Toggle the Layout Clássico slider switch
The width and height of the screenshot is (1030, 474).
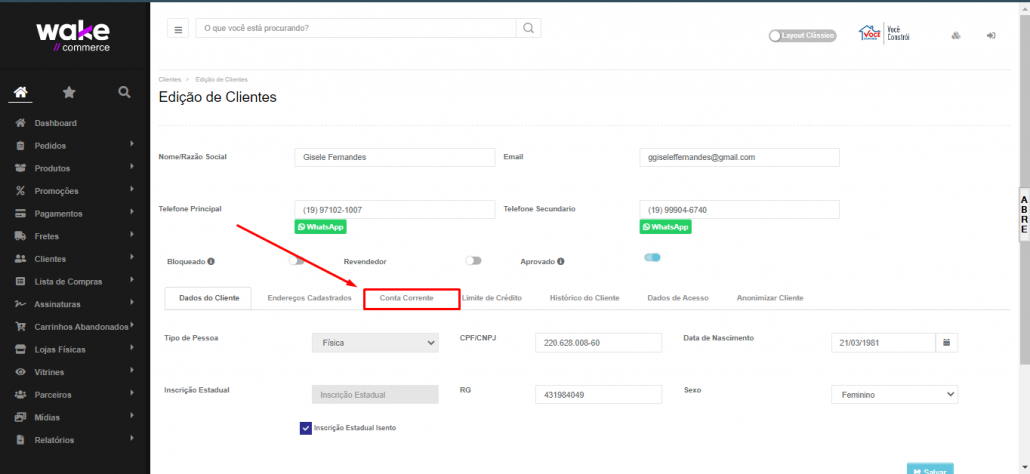coord(776,35)
